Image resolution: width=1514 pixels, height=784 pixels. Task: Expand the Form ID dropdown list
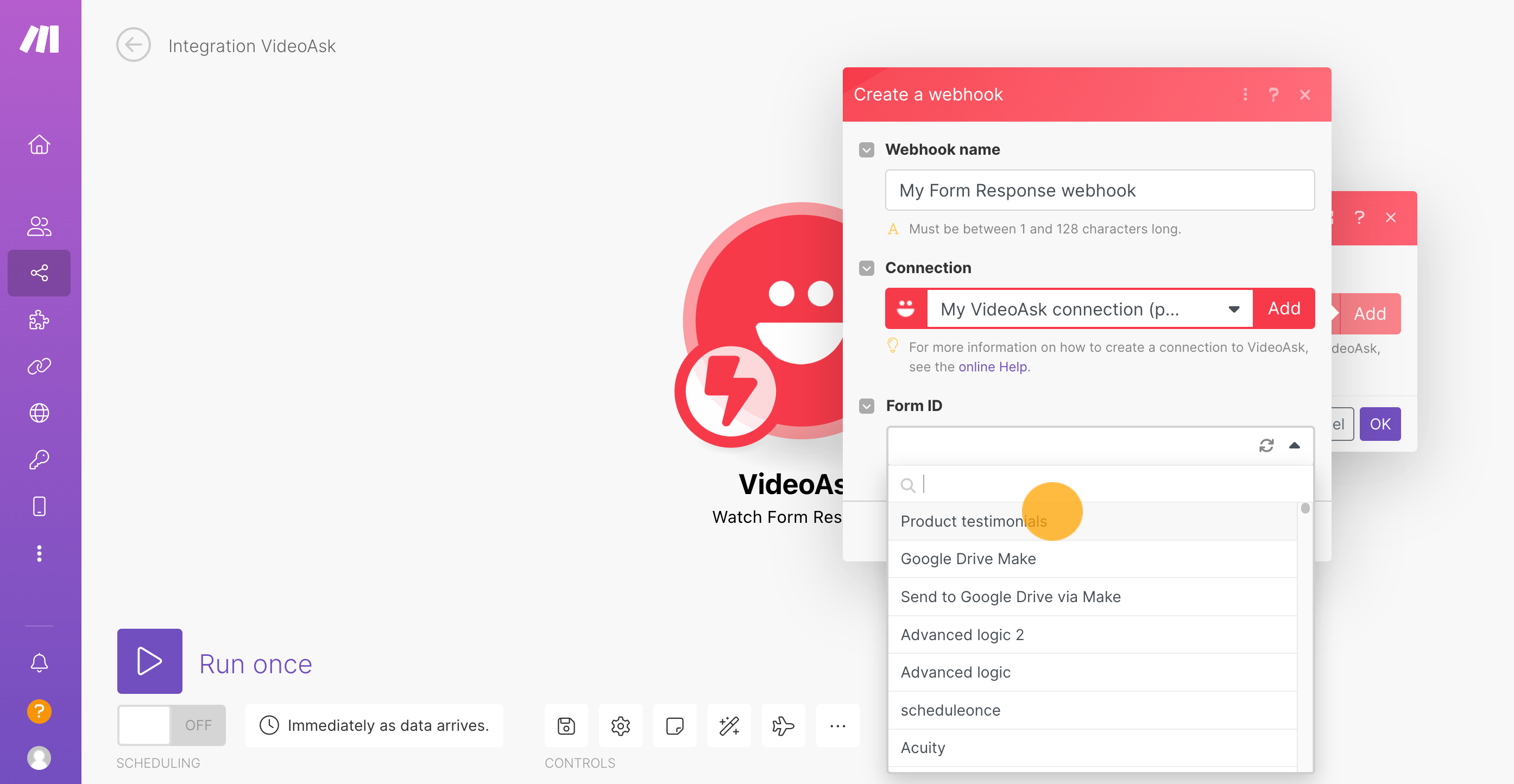(1294, 444)
